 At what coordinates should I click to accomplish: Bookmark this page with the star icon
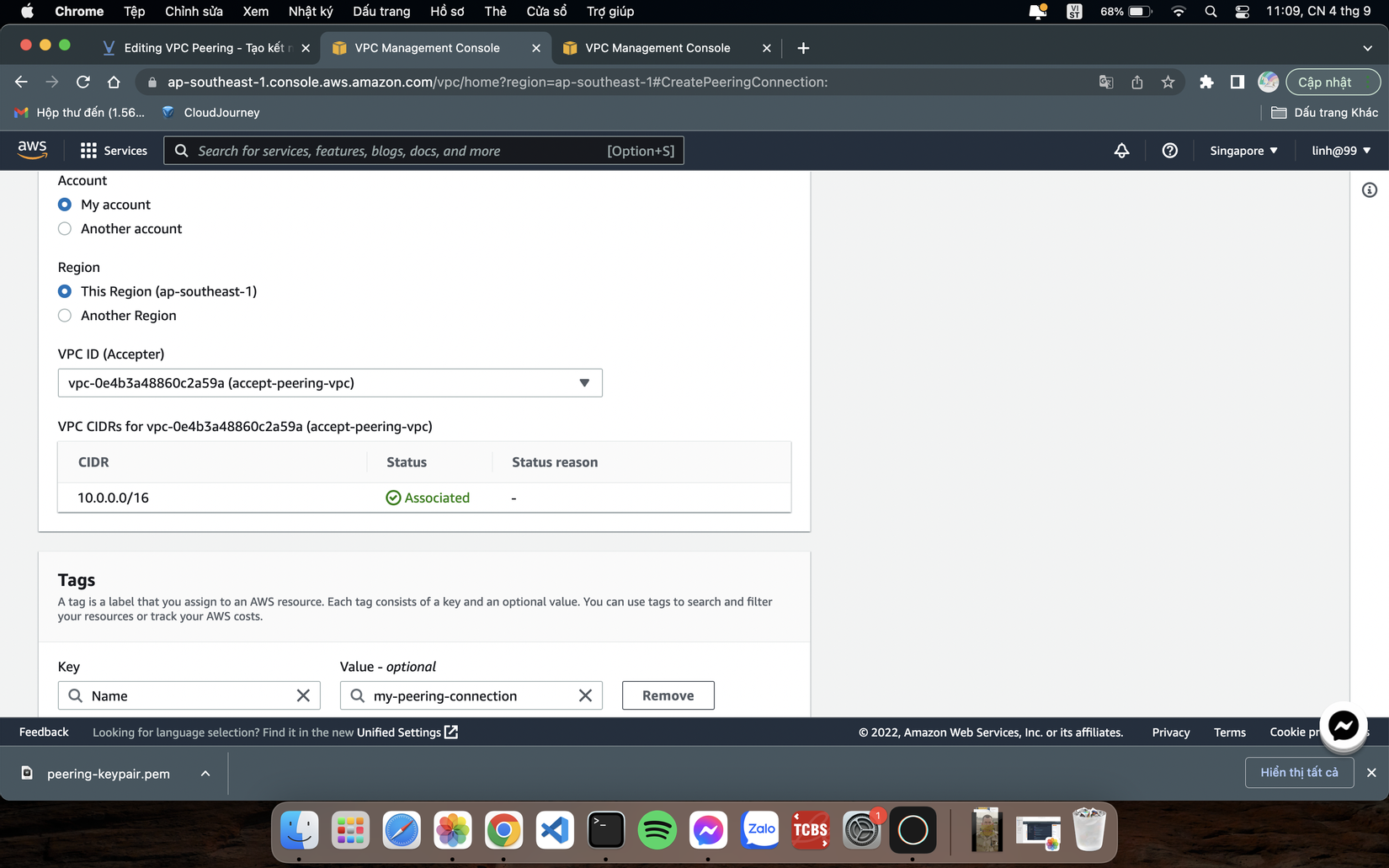1168,82
